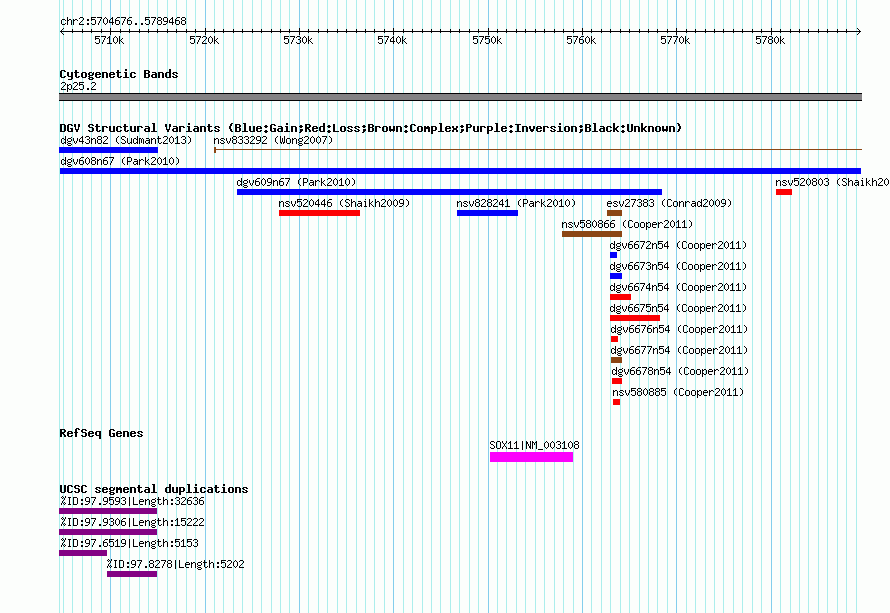The height and width of the screenshot is (613, 890).
Task: Click the nsv520446 (Shaikh2009) red loss bar
Action: click(320, 213)
